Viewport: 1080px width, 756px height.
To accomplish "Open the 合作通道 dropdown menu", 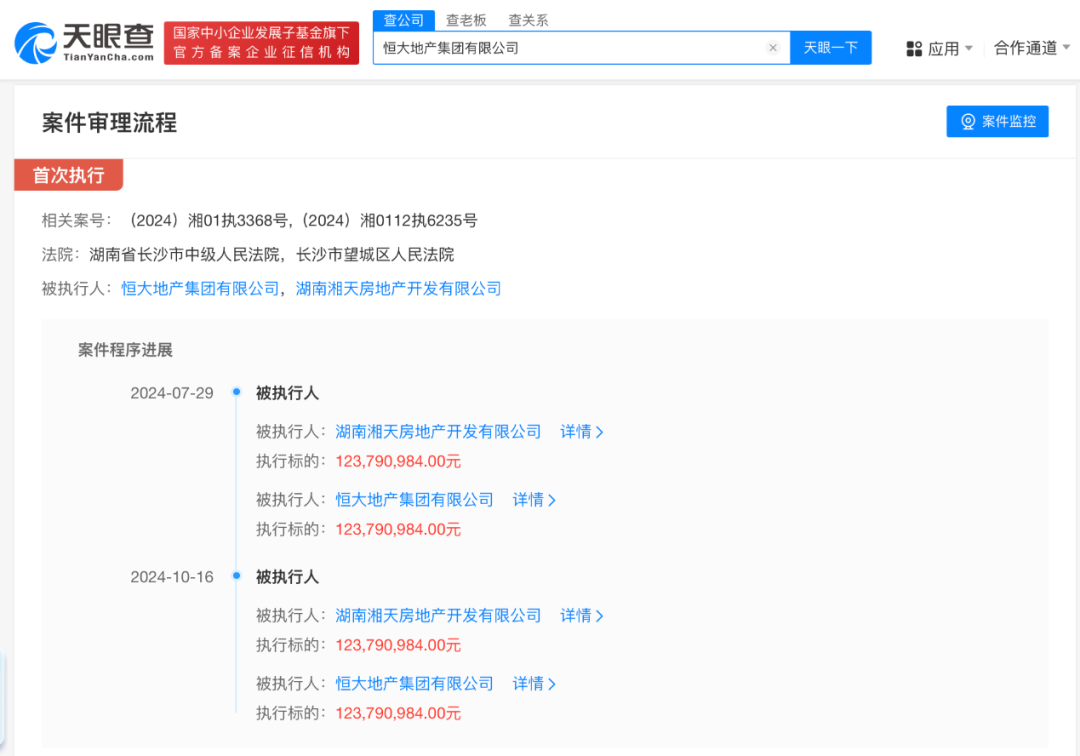I will pyautogui.click(x=1032, y=48).
